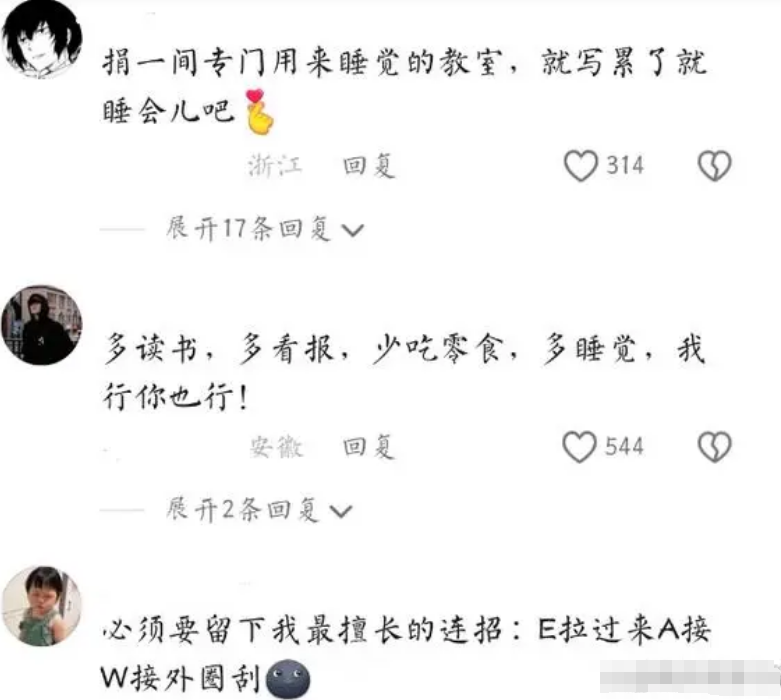Tap the 544 like count
Image resolution: width=781 pixels, height=700 pixels.
[x=624, y=446]
